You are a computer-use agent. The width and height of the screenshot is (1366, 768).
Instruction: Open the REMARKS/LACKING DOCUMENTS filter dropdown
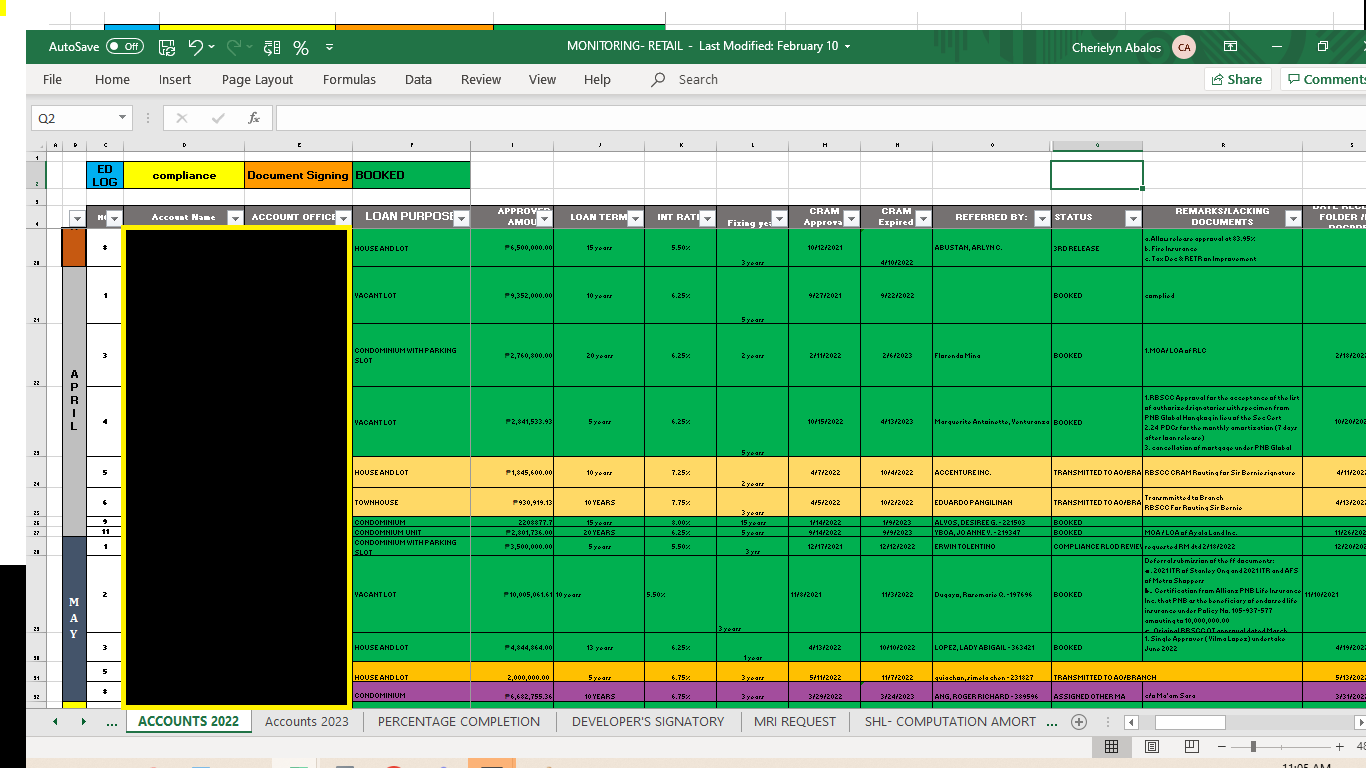pos(1293,218)
